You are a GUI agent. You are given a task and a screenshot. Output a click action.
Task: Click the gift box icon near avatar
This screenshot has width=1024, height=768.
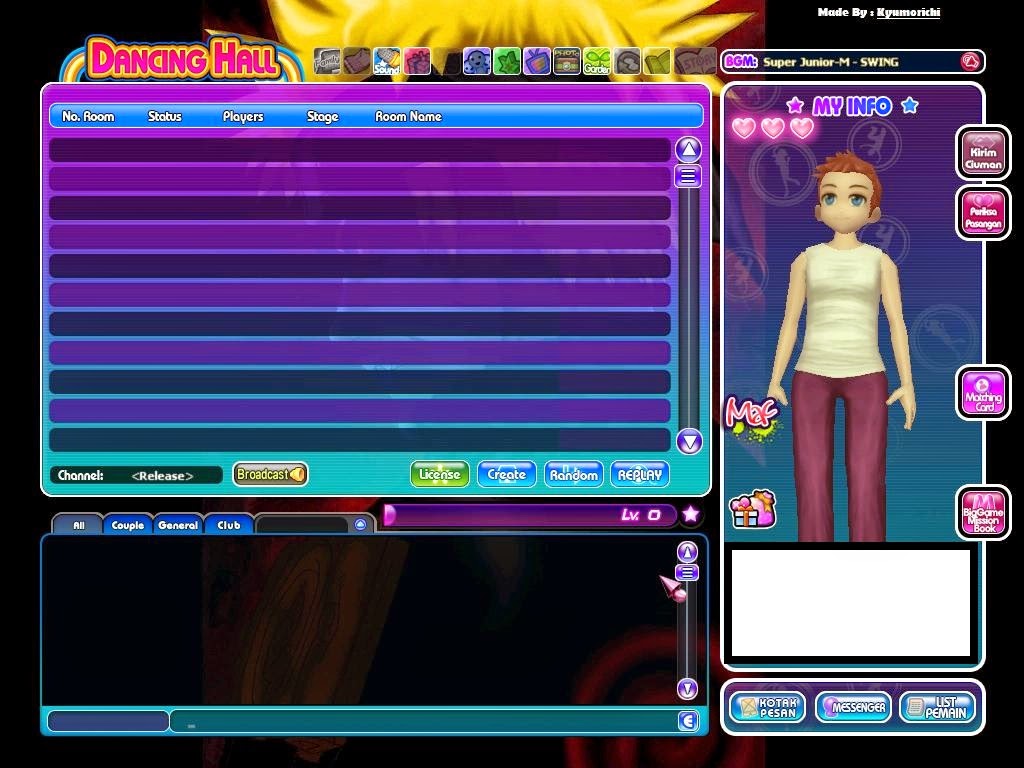coord(753,509)
